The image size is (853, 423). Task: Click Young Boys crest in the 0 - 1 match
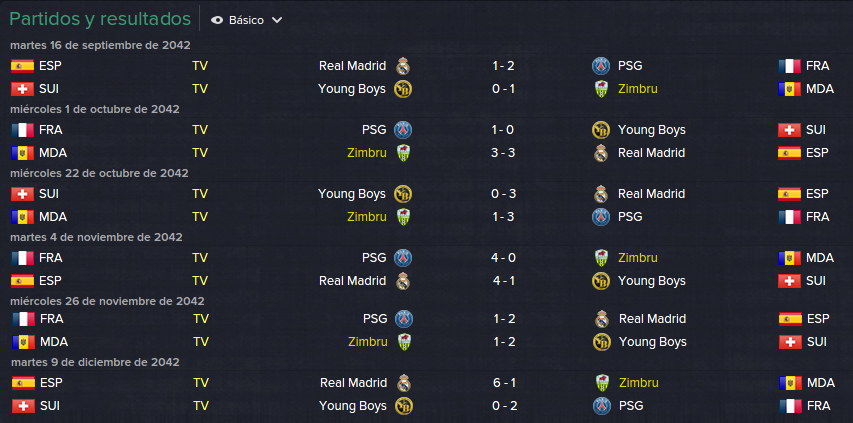(403, 89)
